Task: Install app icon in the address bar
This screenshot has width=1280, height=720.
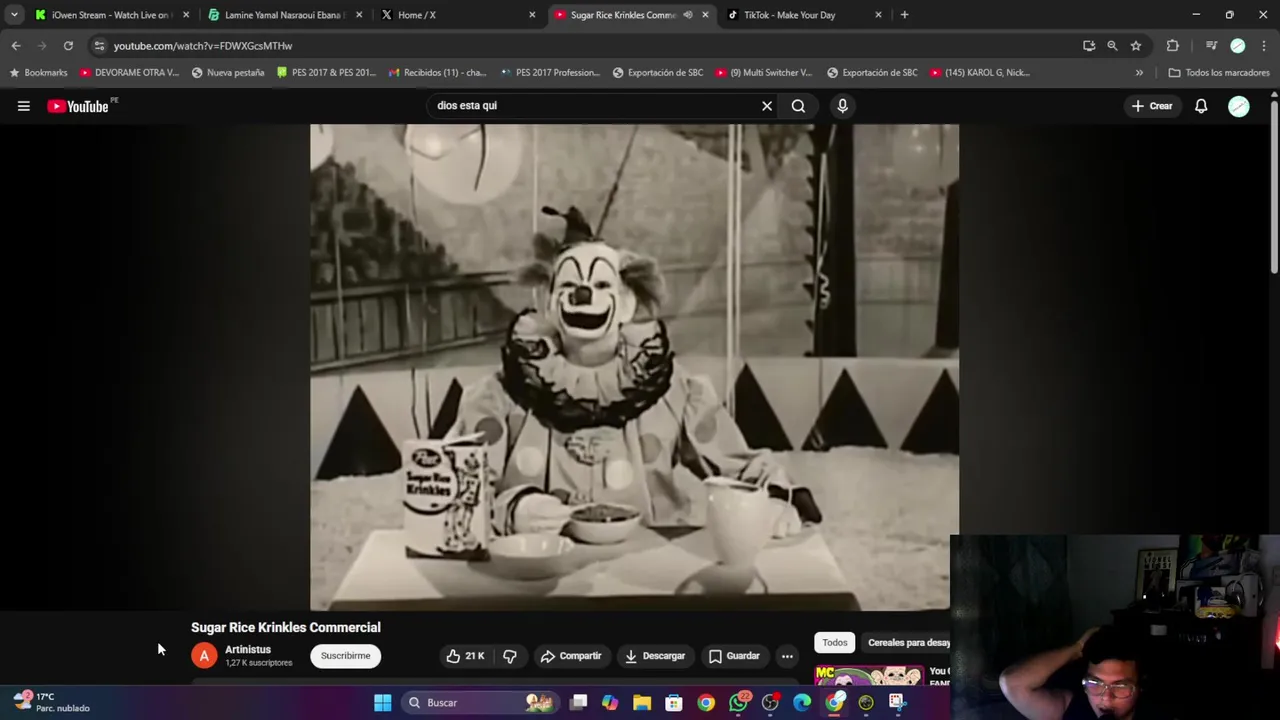Action: pos(1089,46)
